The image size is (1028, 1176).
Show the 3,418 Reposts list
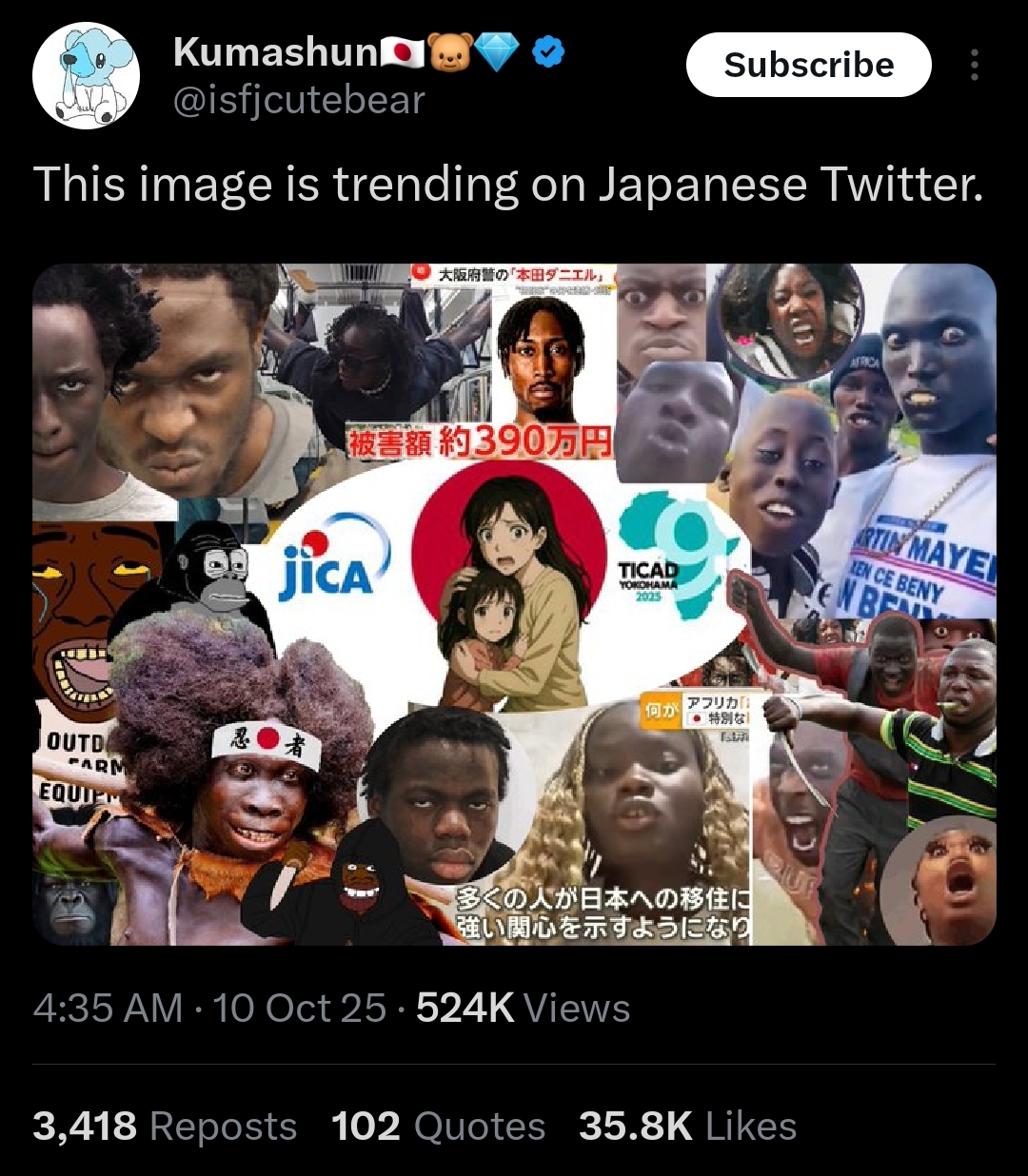165,1127
